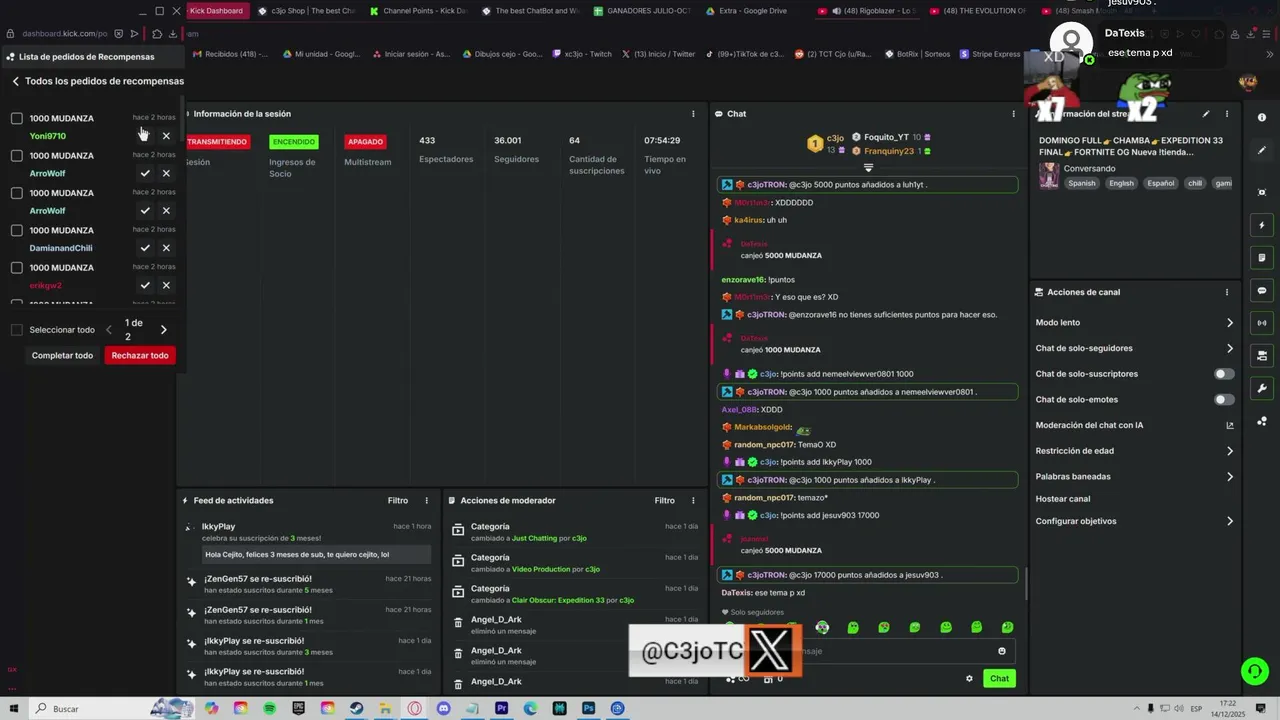This screenshot has width=1280, height=720.
Task: Send message with green Chat button
Action: [999, 678]
